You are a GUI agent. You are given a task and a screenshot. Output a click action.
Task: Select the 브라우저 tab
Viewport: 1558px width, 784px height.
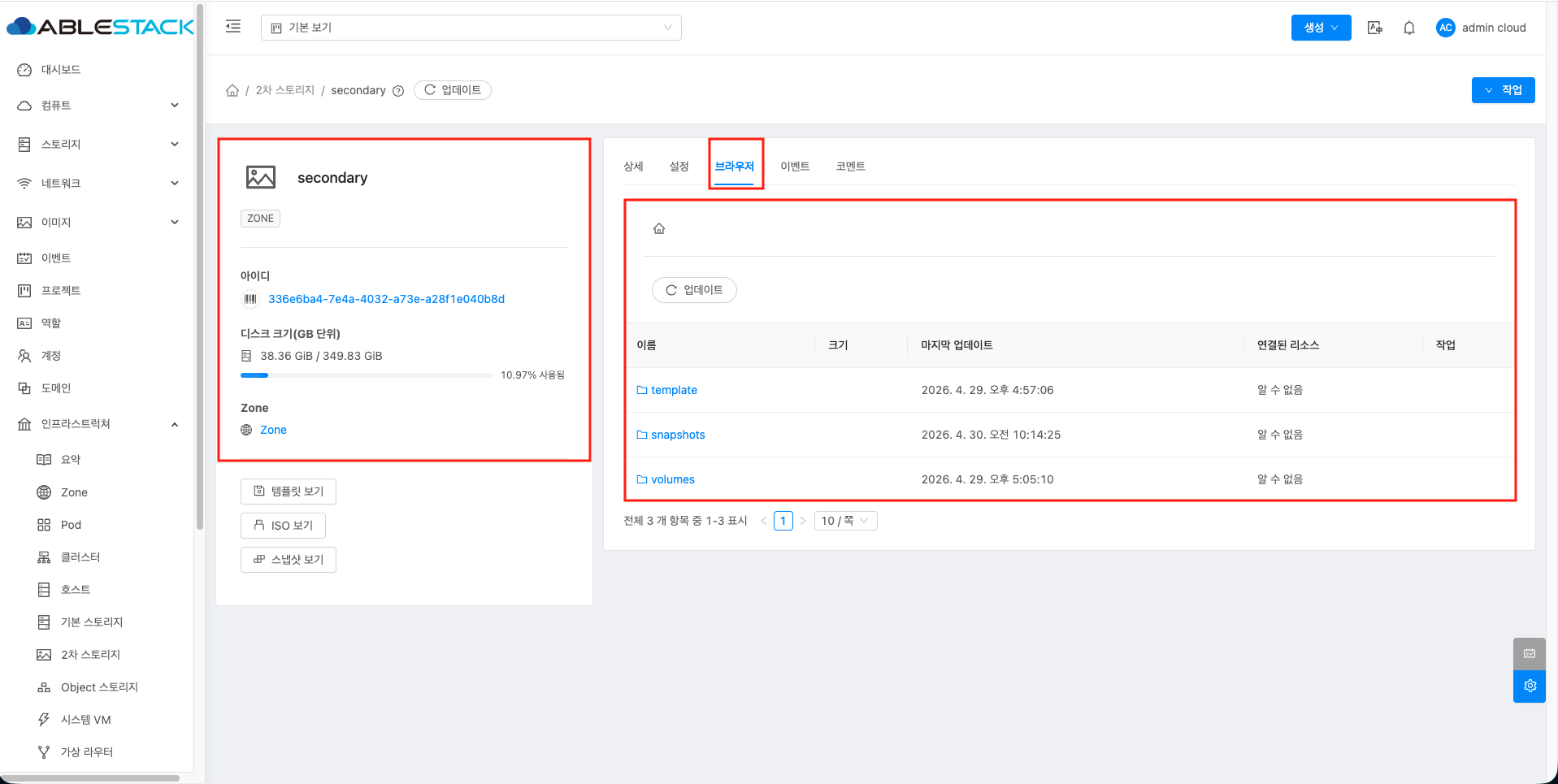pos(735,167)
